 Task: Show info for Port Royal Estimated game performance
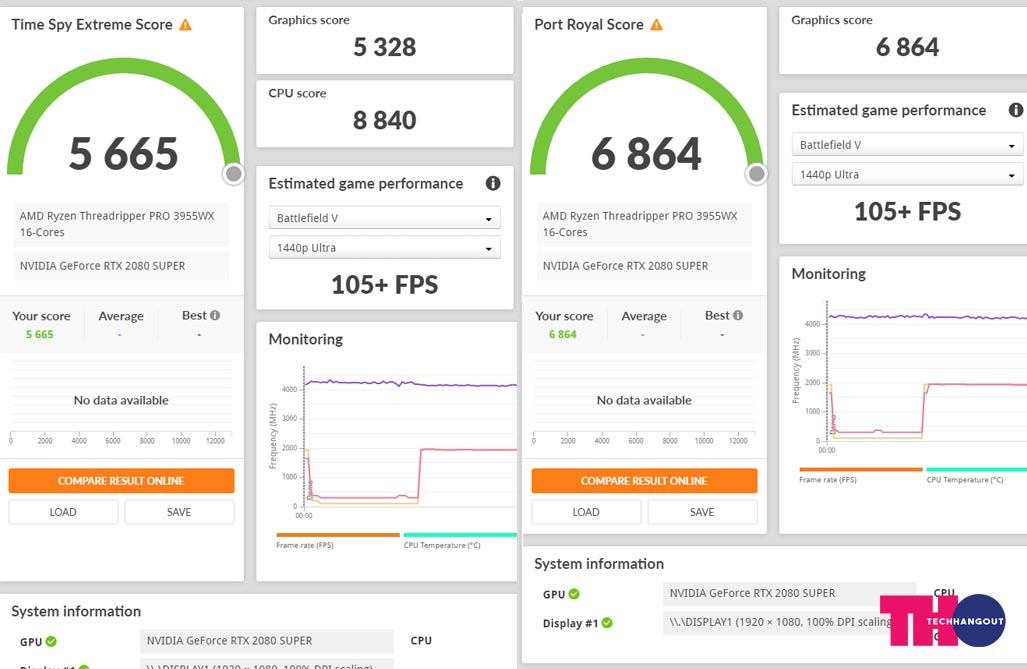point(1016,110)
